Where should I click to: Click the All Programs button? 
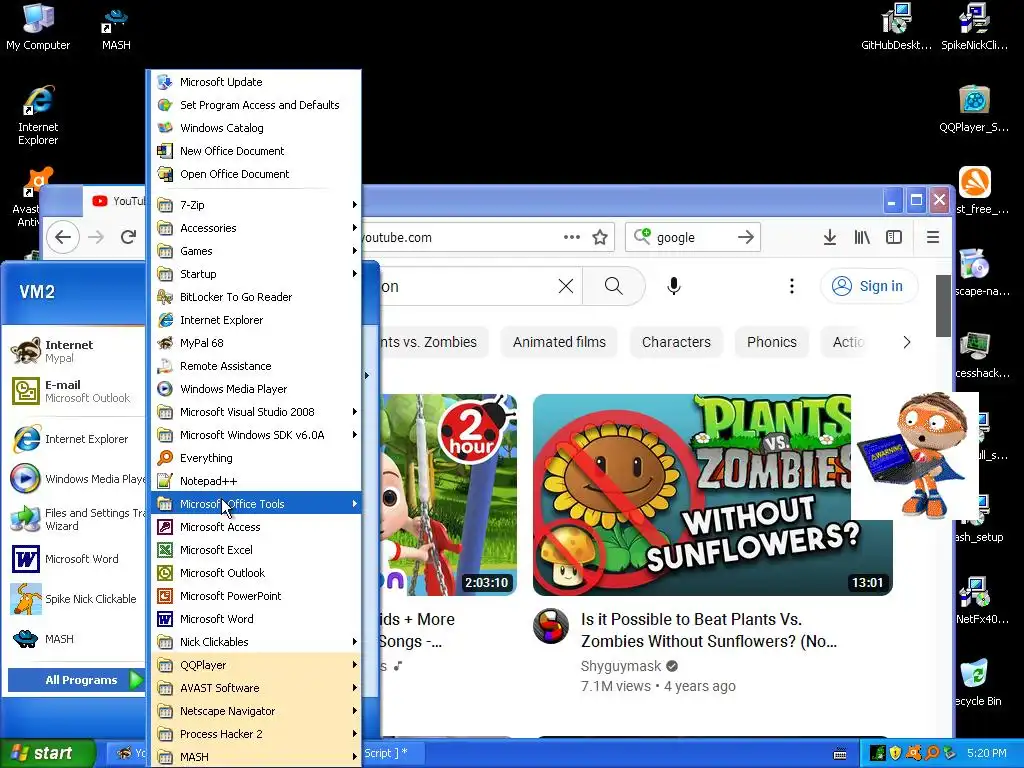click(x=76, y=680)
